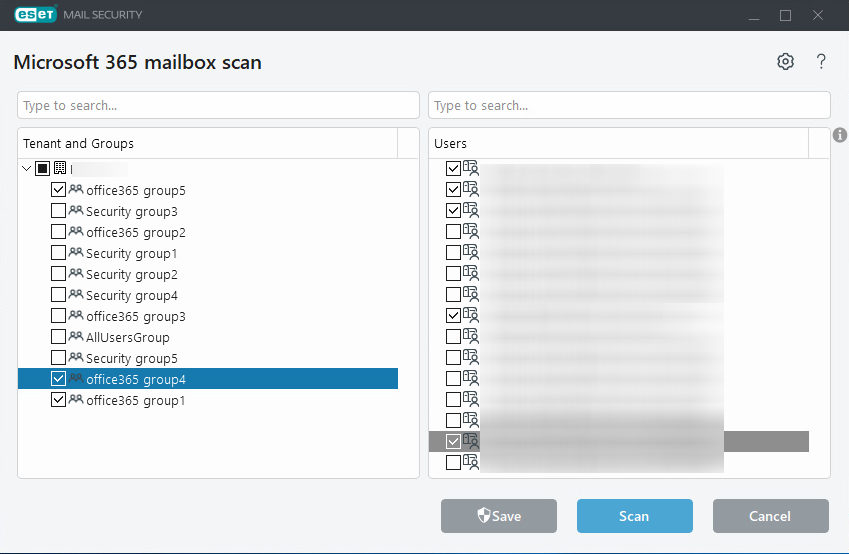This screenshot has width=849, height=554.
Task: Collapse the tenant tree node
Action: (x=27, y=169)
